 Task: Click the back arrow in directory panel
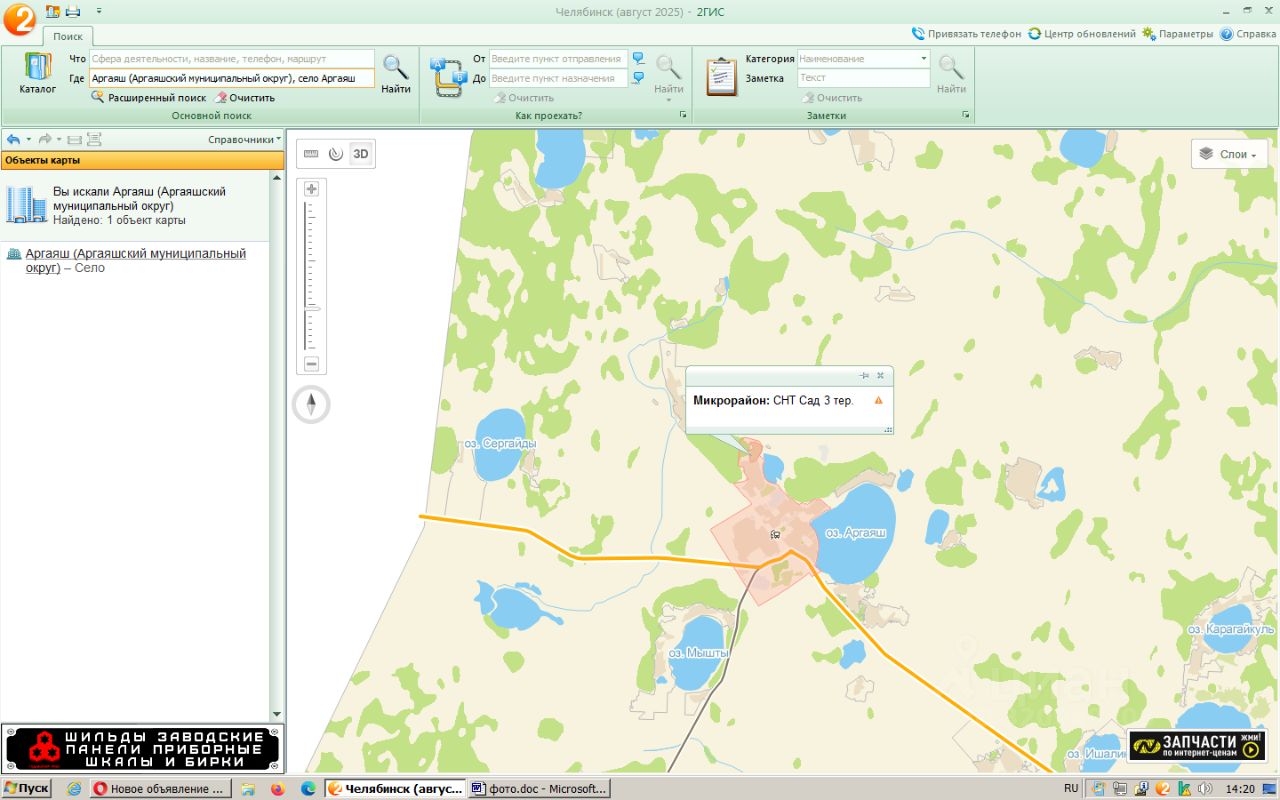click(13, 139)
